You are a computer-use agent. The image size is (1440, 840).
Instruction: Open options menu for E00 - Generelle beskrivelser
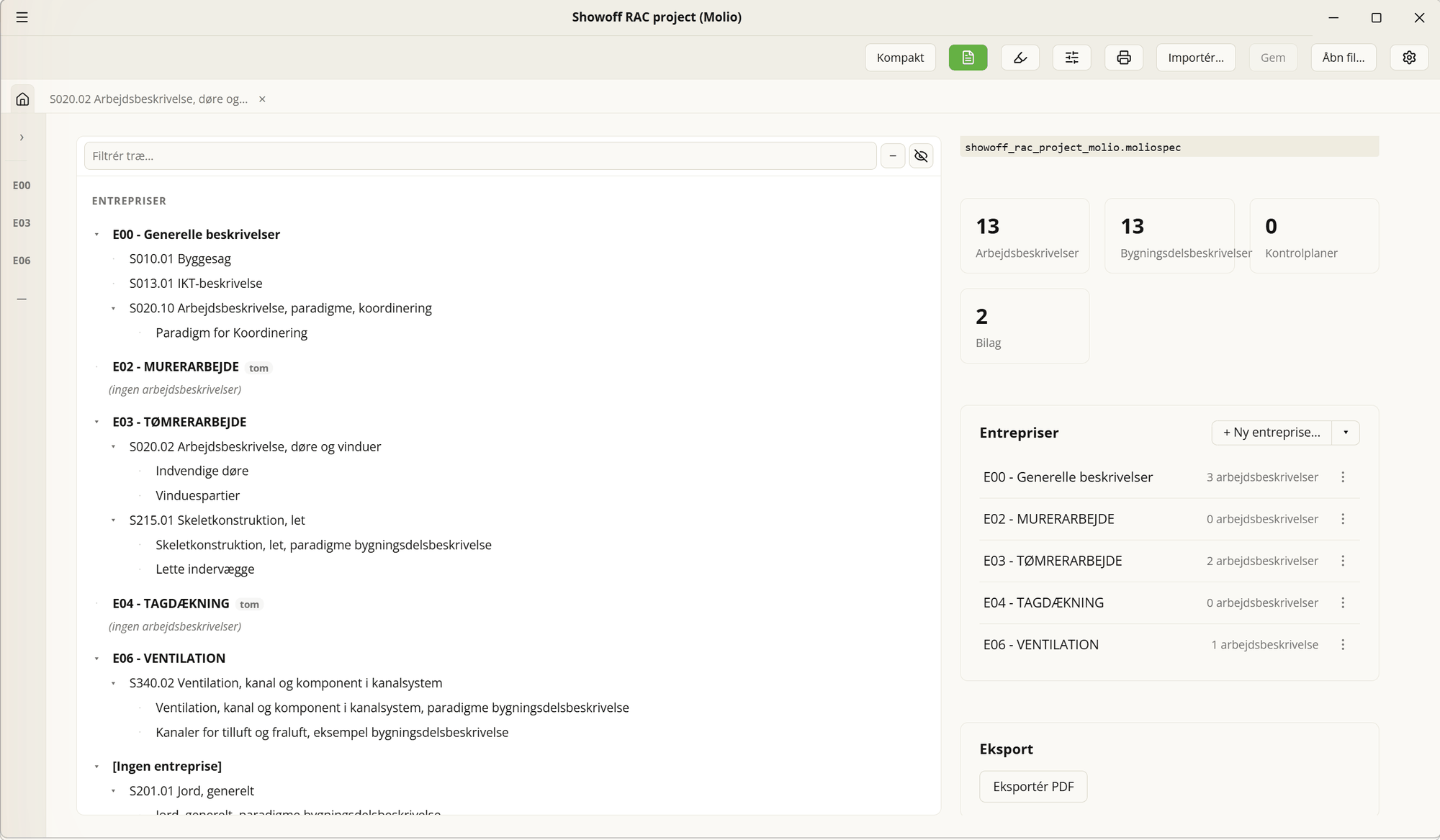(1343, 477)
